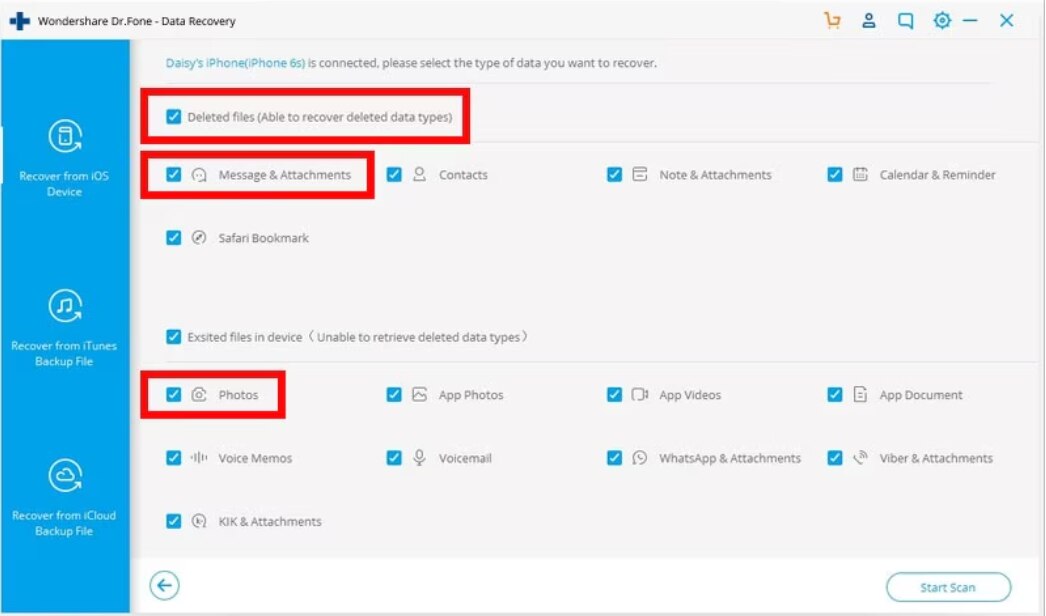This screenshot has width=1046, height=616.
Task: Click the Note & Attachments icon
Action: 640,174
